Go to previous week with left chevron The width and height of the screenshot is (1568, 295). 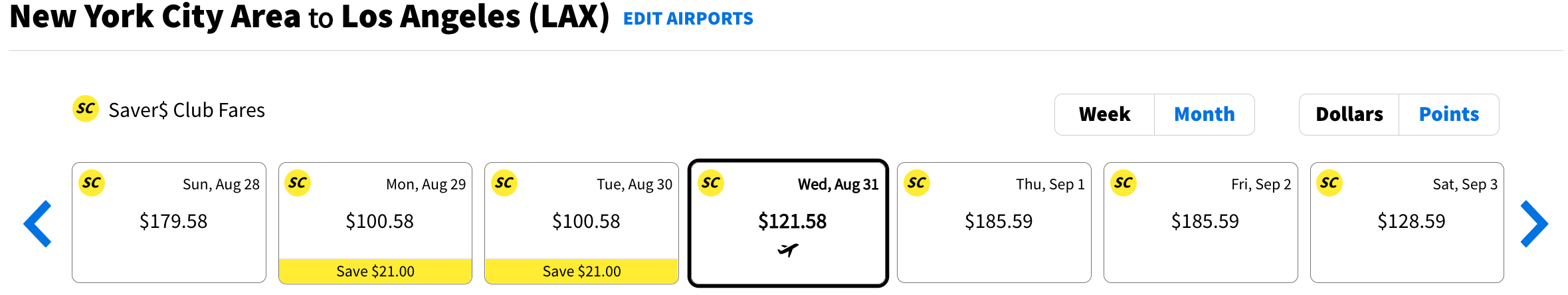coord(37,224)
